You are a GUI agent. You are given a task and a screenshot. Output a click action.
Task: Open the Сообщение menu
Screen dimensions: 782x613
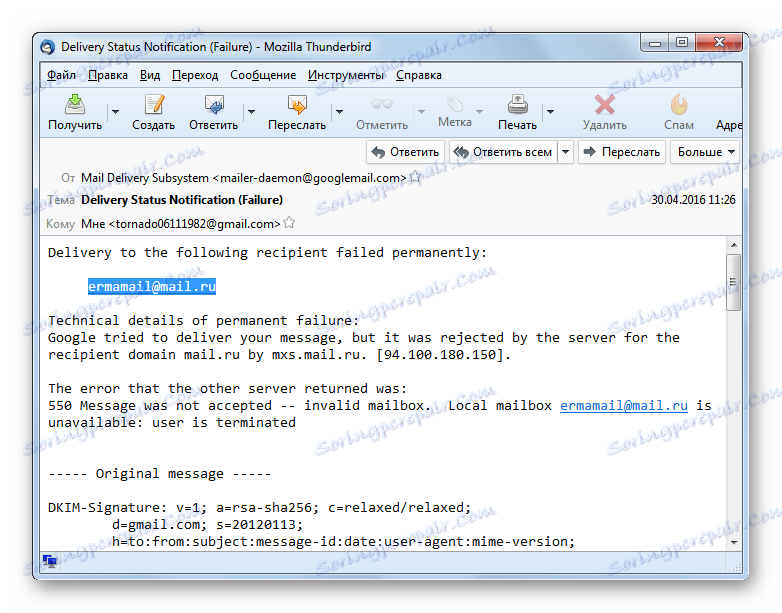pos(263,75)
